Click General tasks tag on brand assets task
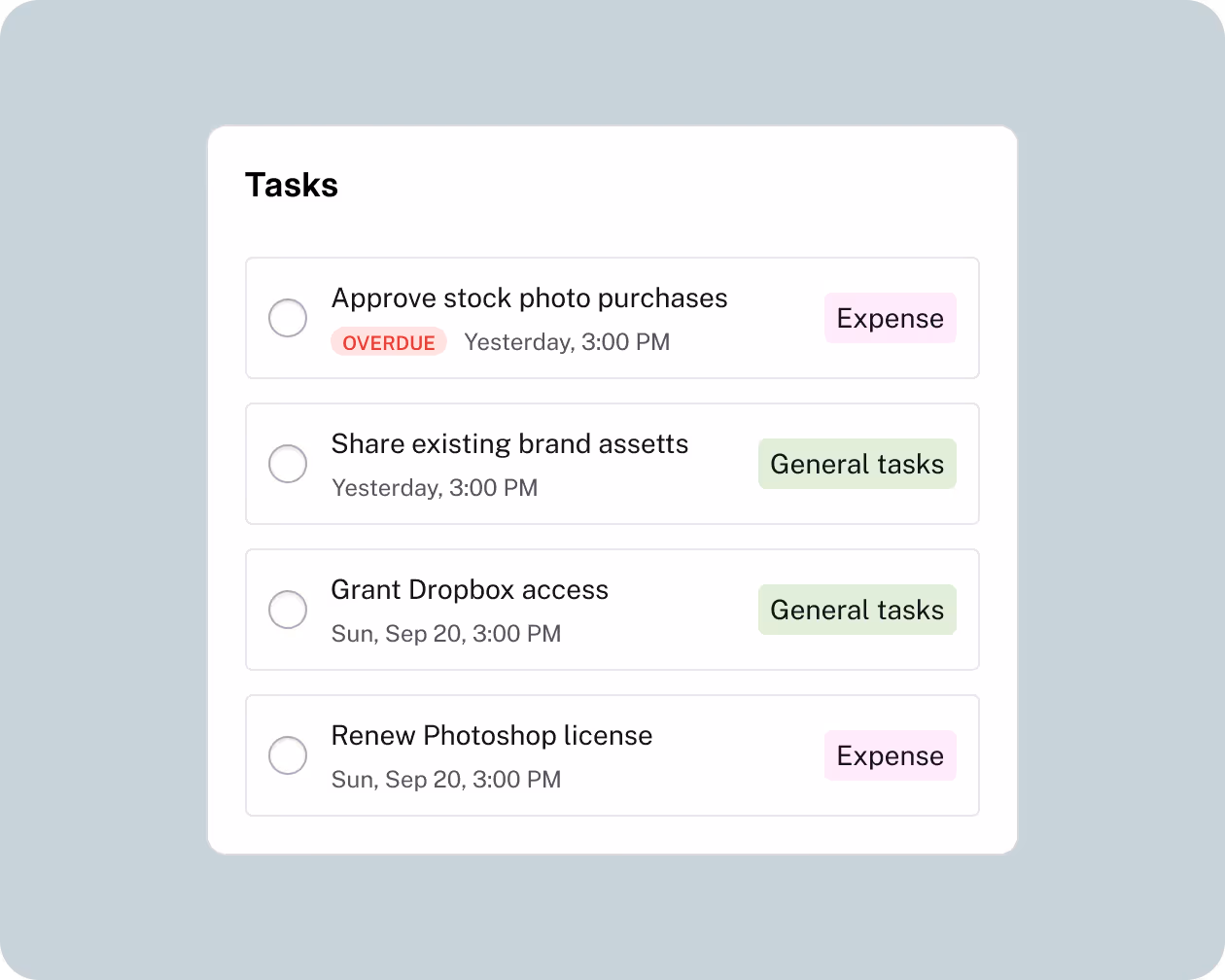This screenshot has width=1225, height=980. tap(857, 464)
